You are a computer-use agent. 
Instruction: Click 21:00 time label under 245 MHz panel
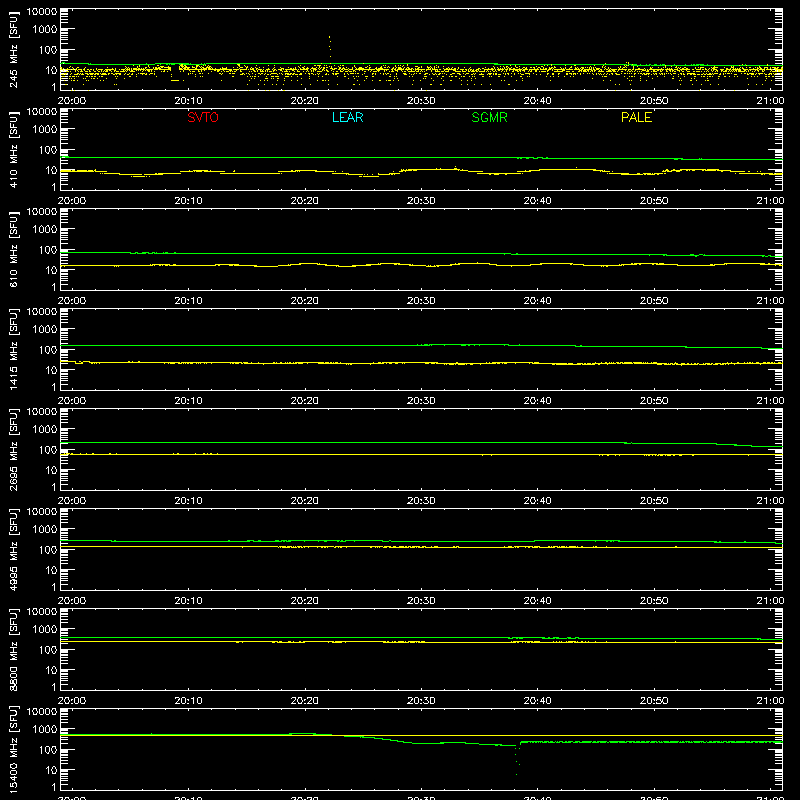pyautogui.click(x=770, y=101)
